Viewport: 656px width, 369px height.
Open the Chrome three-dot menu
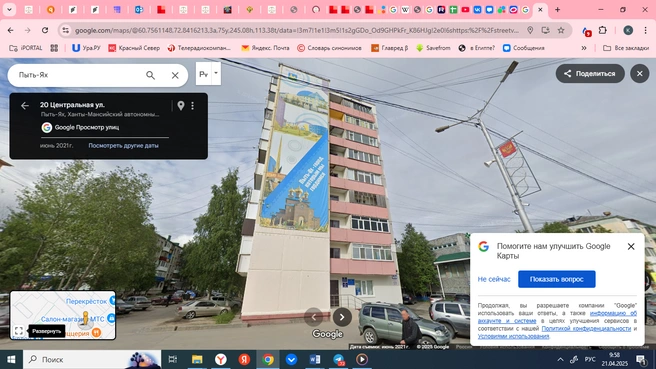pos(645,30)
